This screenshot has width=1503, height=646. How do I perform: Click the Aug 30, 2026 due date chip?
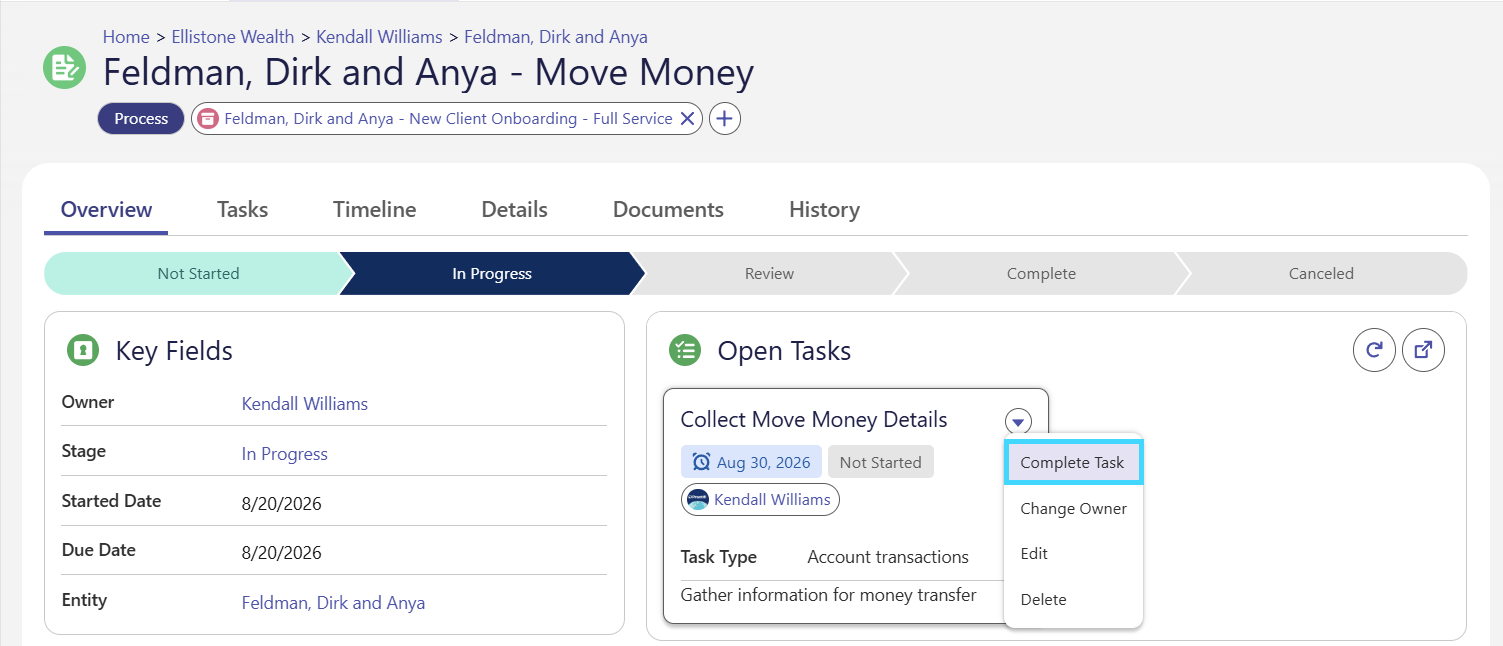[751, 462]
